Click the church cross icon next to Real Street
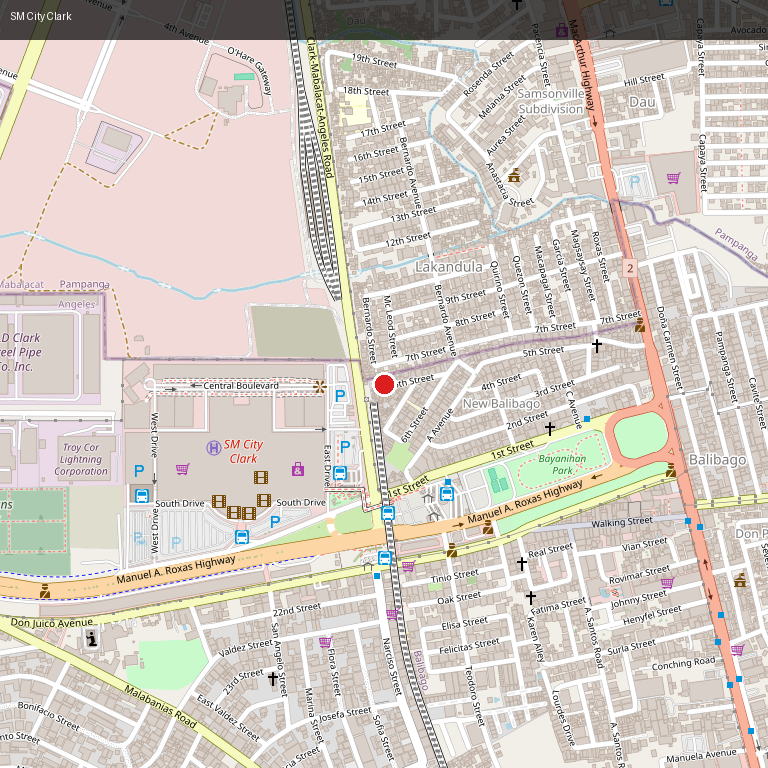This screenshot has width=768, height=768. pyautogui.click(x=522, y=564)
